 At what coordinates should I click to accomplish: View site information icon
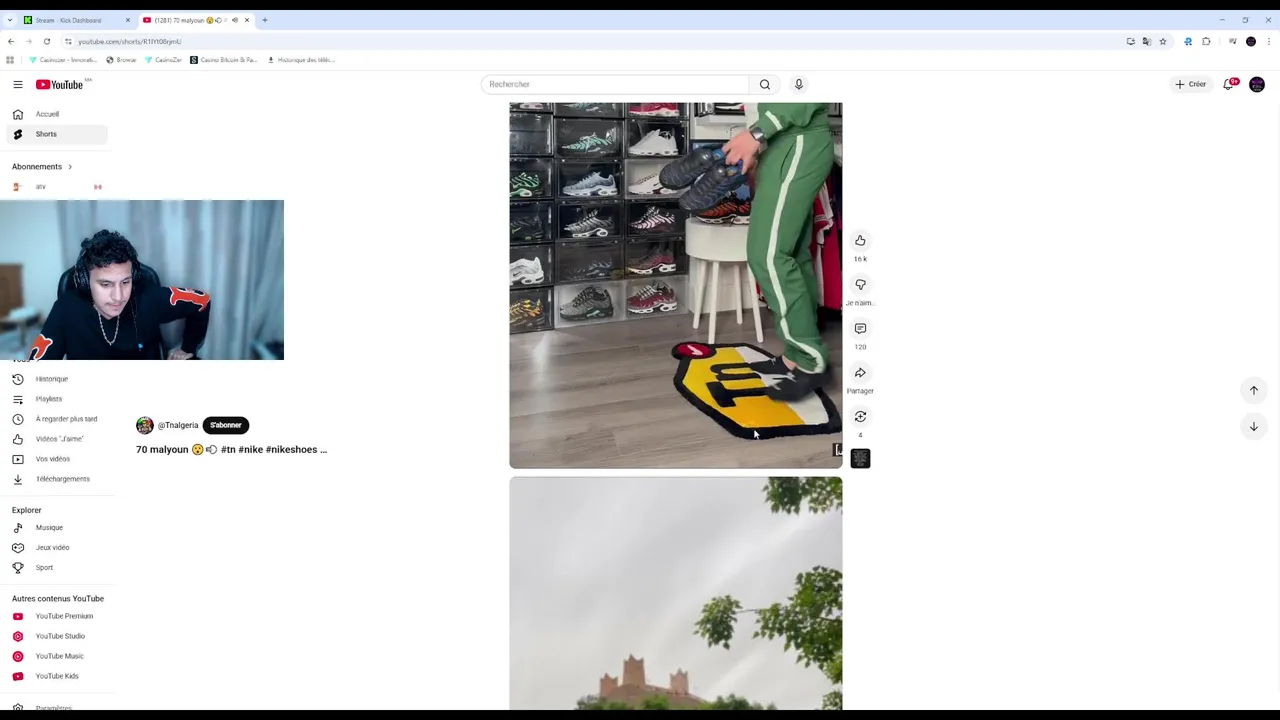click(68, 42)
